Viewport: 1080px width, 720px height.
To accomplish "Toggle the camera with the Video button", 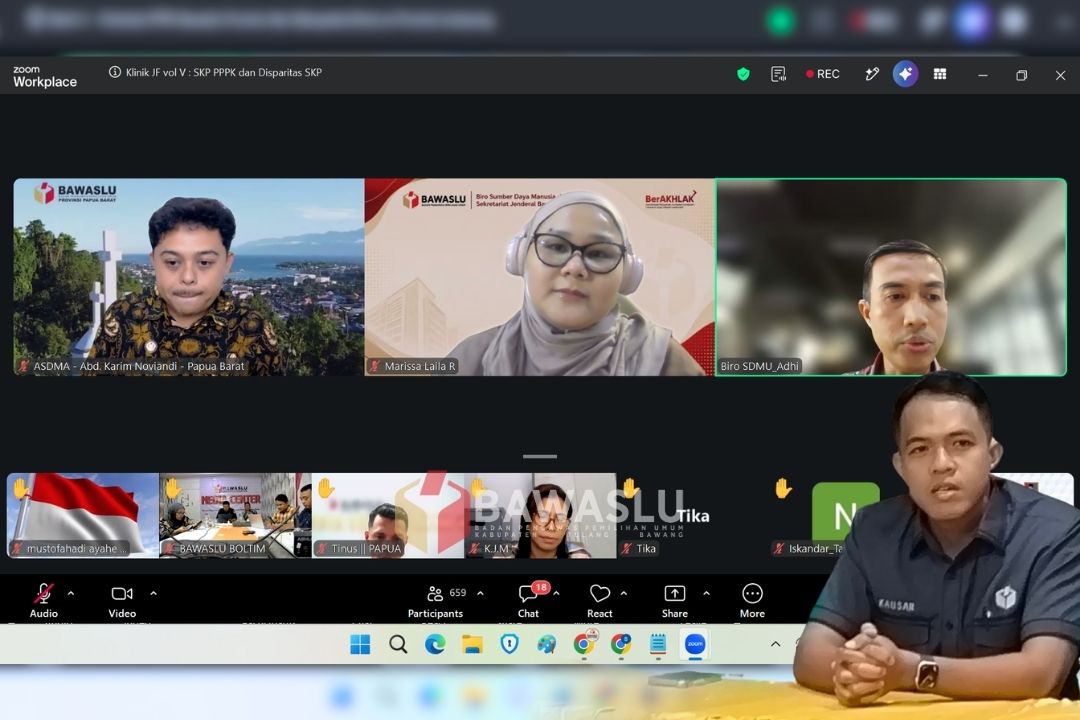I will click(122, 601).
